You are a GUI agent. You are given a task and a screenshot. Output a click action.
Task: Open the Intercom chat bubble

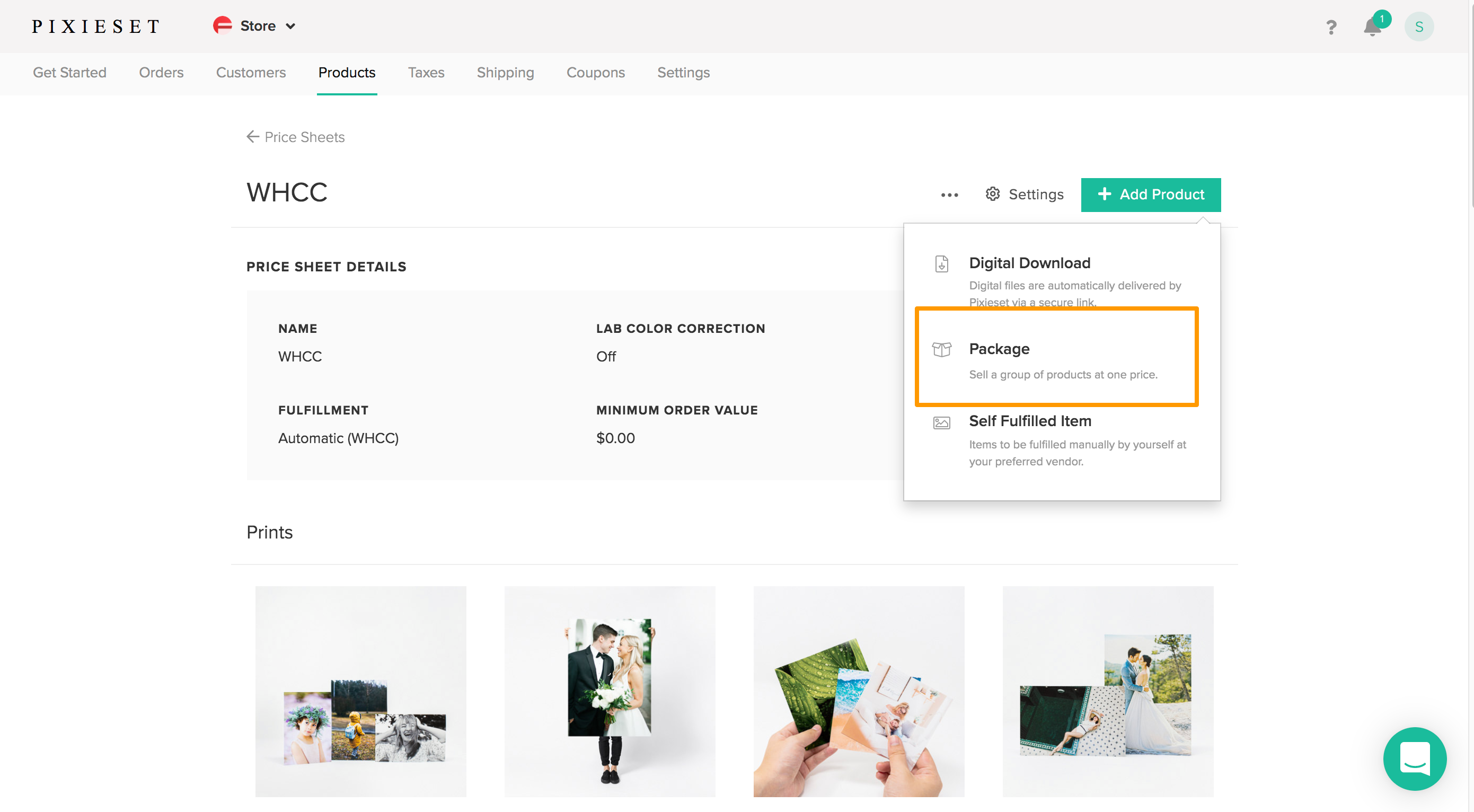[x=1415, y=759]
